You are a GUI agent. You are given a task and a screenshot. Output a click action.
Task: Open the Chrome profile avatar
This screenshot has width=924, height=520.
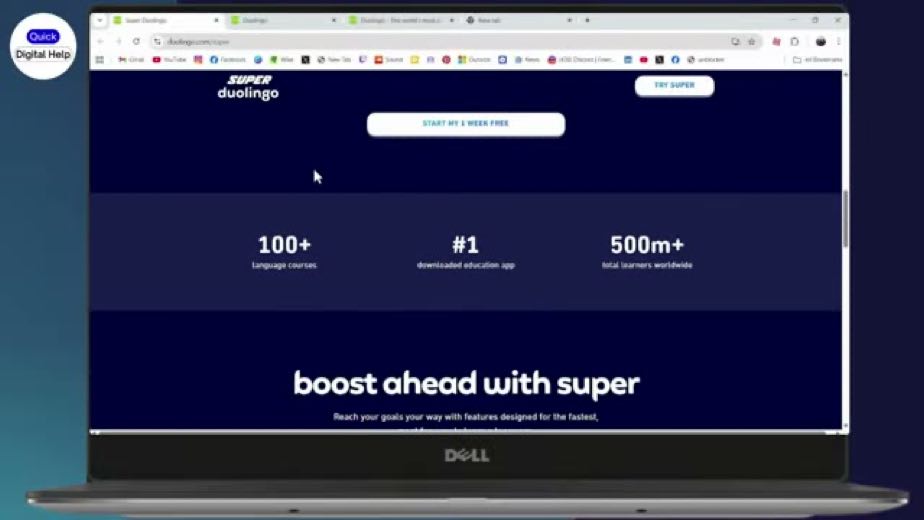821,42
